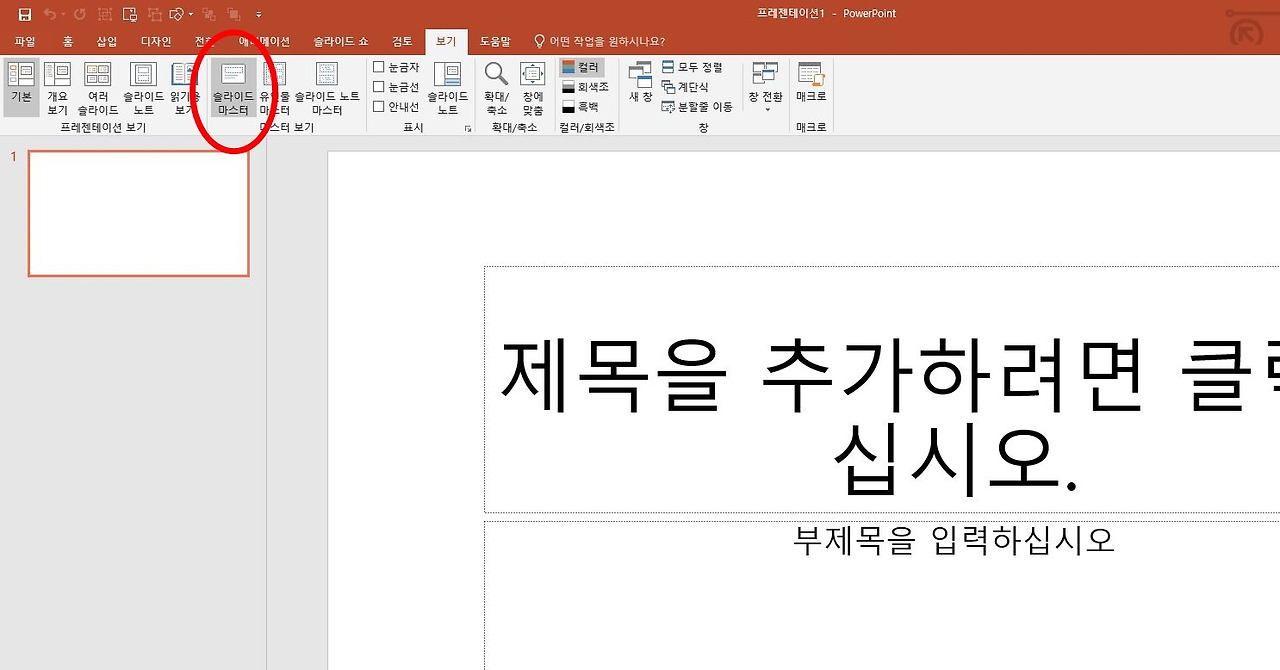
Task: Click 모두 정렬 arrange all
Action: pyautogui.click(x=693, y=67)
